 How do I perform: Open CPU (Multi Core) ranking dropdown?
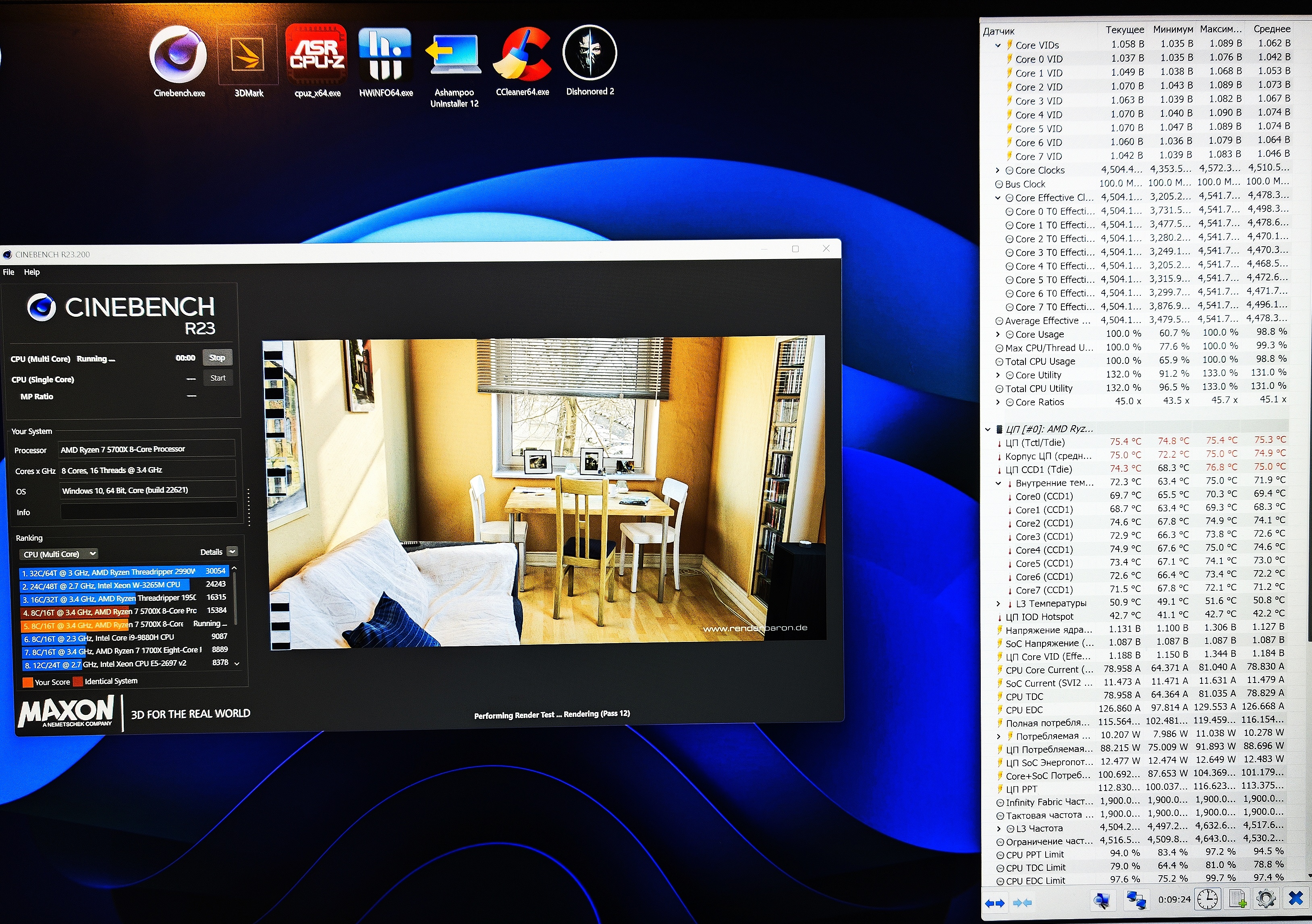pyautogui.click(x=58, y=554)
